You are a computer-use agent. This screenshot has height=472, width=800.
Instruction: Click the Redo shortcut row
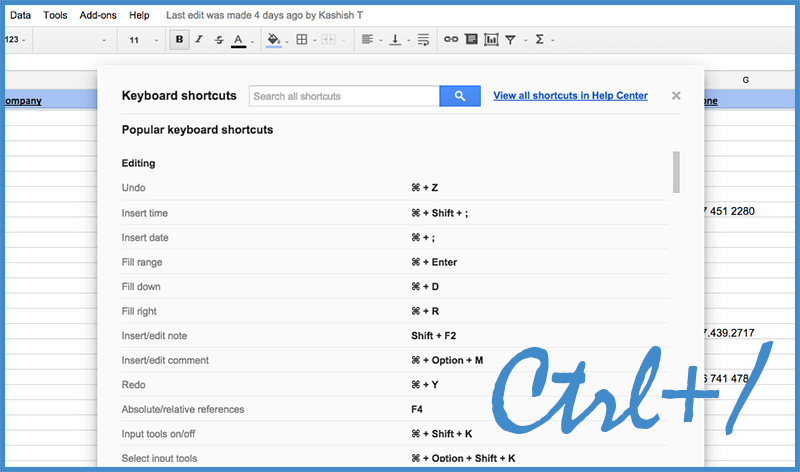tap(395, 384)
